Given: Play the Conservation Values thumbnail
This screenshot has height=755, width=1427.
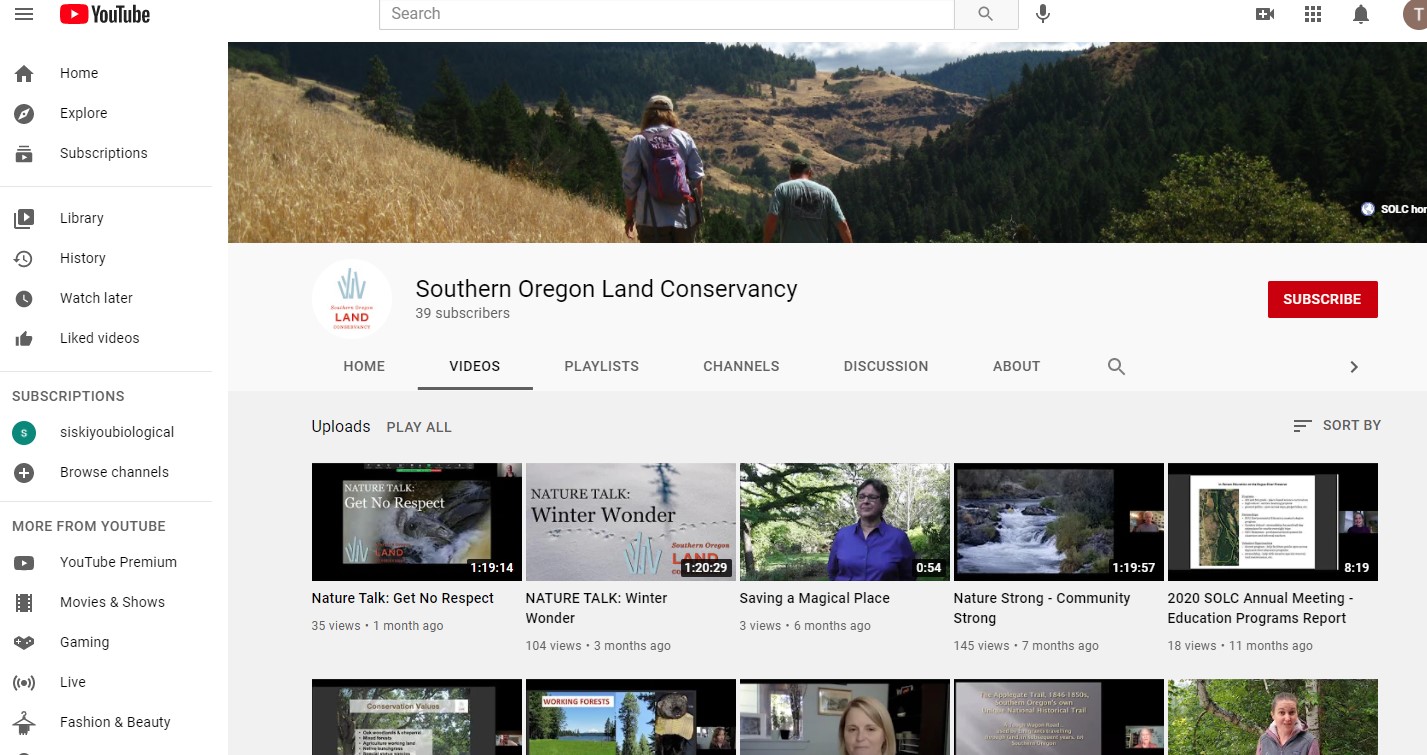Looking at the screenshot, I should pos(417,717).
